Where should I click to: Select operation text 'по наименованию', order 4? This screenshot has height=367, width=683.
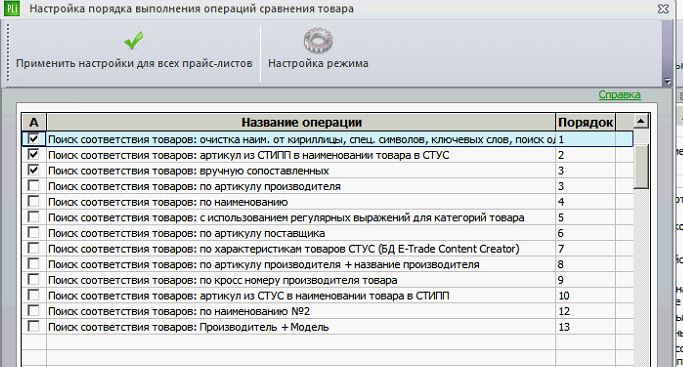pos(168,202)
